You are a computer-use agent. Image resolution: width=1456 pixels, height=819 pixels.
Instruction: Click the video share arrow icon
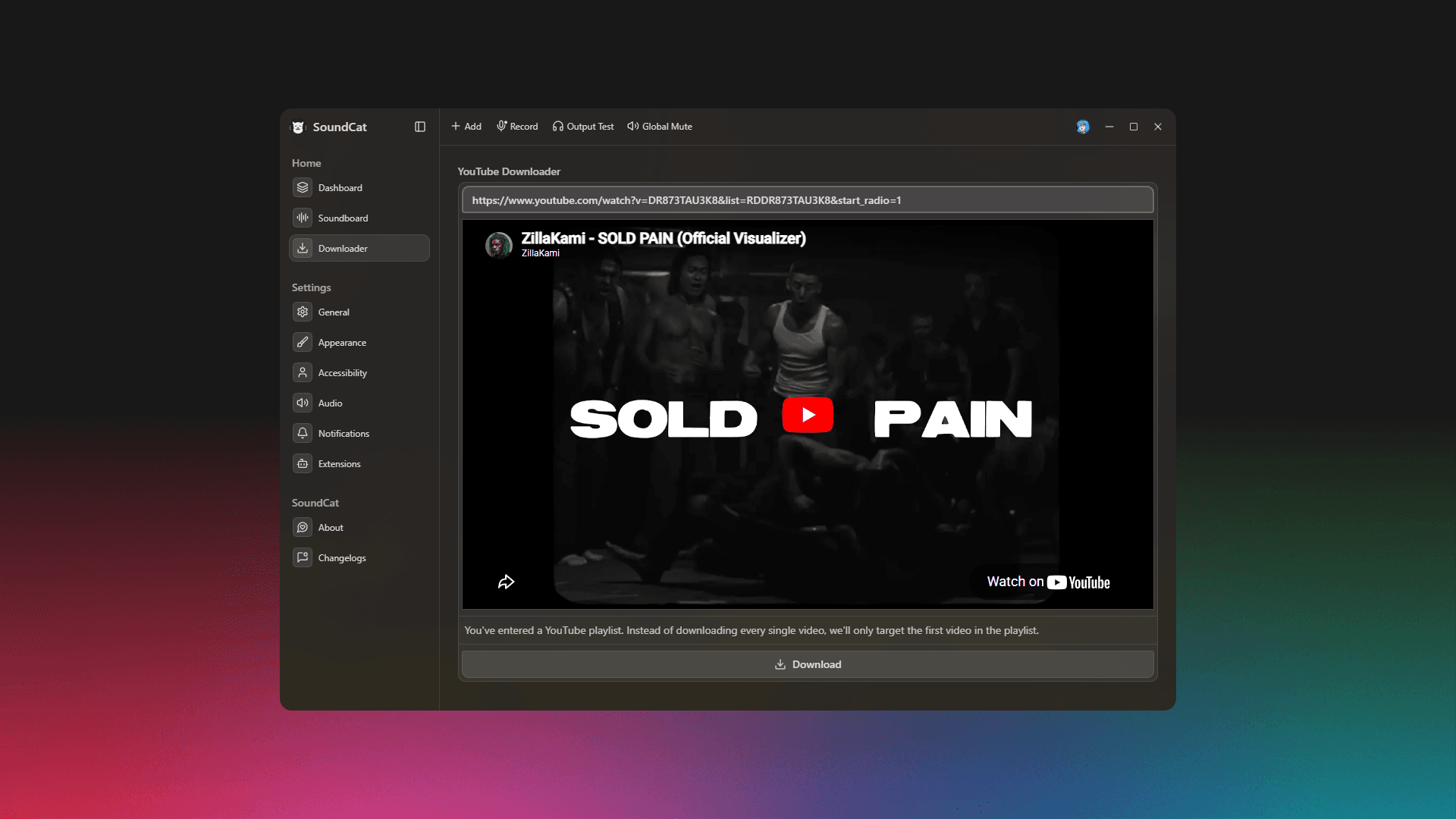pos(506,582)
